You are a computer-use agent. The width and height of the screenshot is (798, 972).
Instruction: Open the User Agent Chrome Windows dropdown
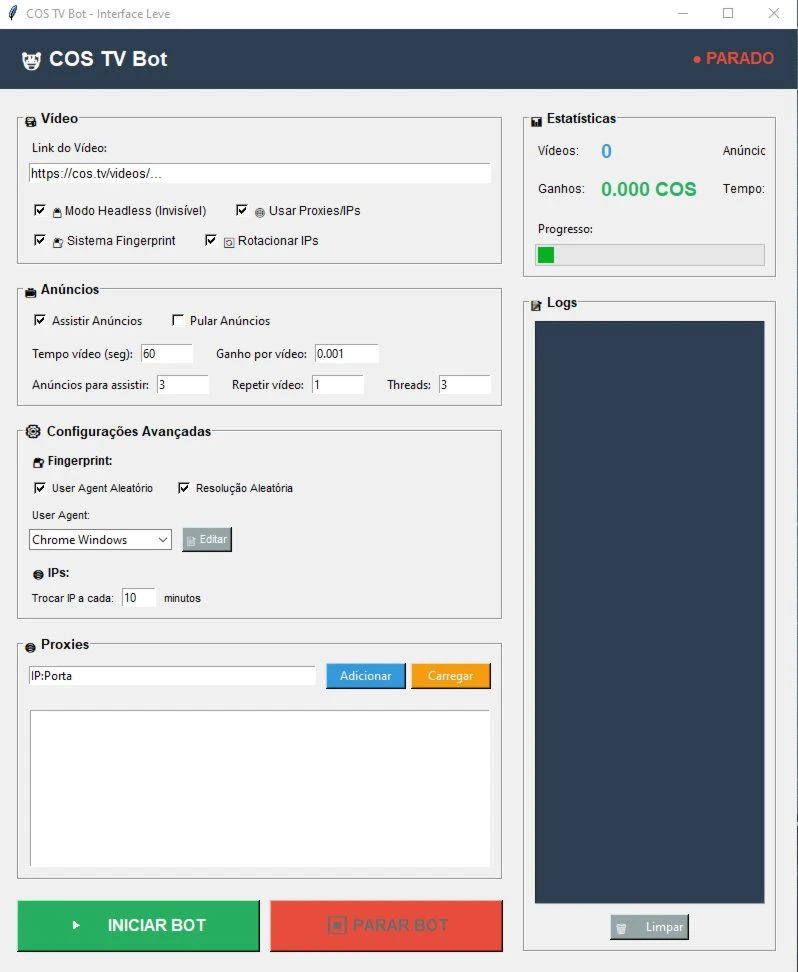pyautogui.click(x=100, y=539)
